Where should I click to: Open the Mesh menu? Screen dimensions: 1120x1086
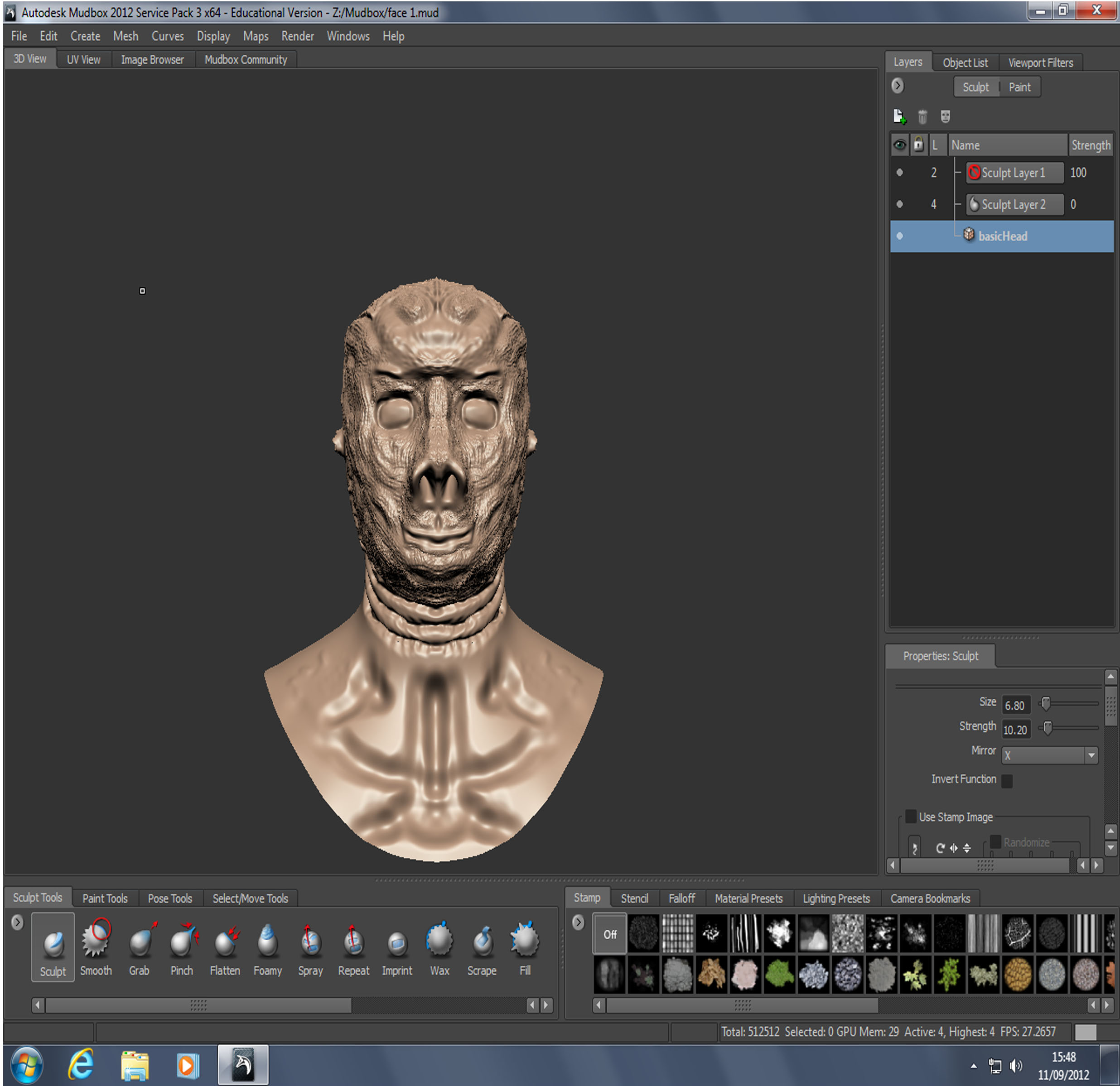(x=125, y=36)
